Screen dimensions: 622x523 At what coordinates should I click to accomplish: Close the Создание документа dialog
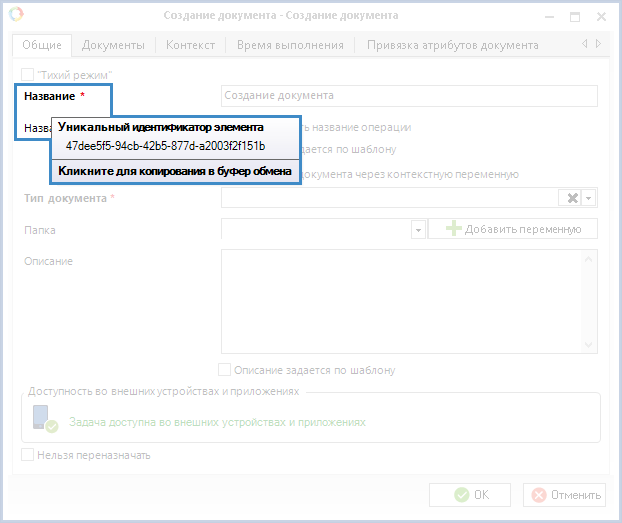601,17
